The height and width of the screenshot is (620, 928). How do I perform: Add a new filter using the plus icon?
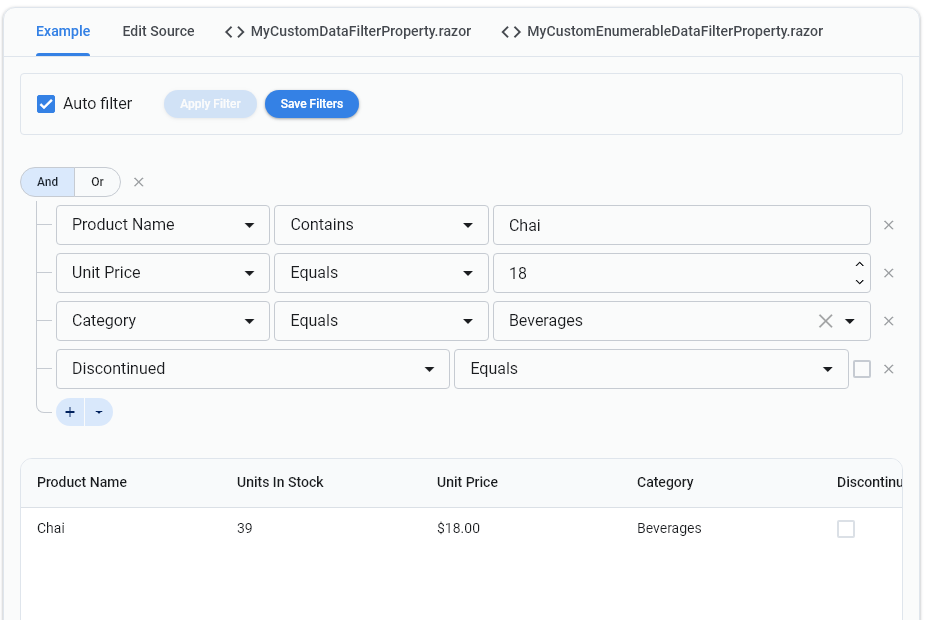point(70,412)
